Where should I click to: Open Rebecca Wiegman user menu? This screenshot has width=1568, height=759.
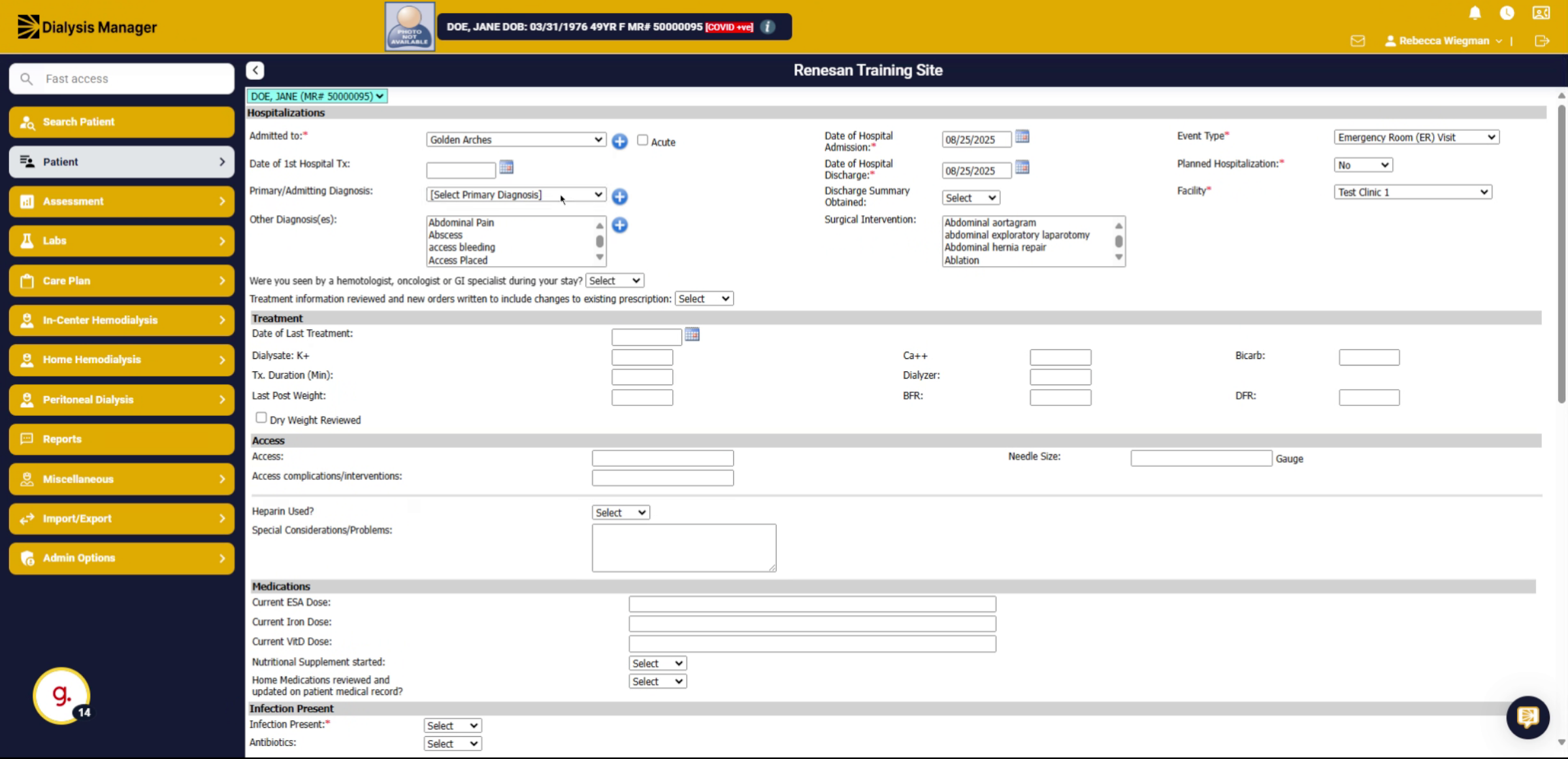coord(1443,41)
